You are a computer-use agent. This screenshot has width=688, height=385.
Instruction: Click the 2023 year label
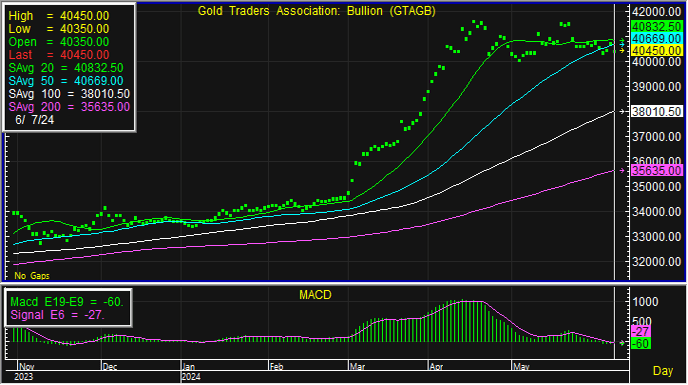coord(24,377)
